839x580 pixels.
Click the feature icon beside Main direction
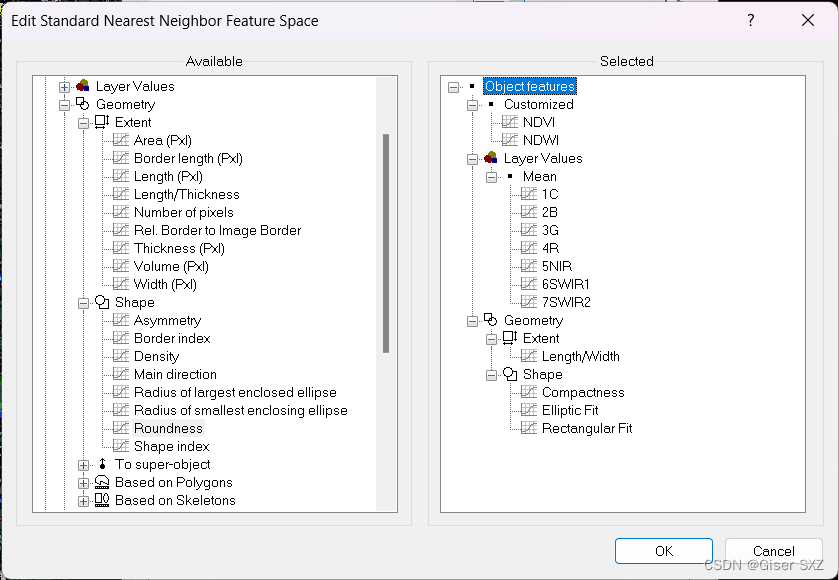[x=121, y=374]
